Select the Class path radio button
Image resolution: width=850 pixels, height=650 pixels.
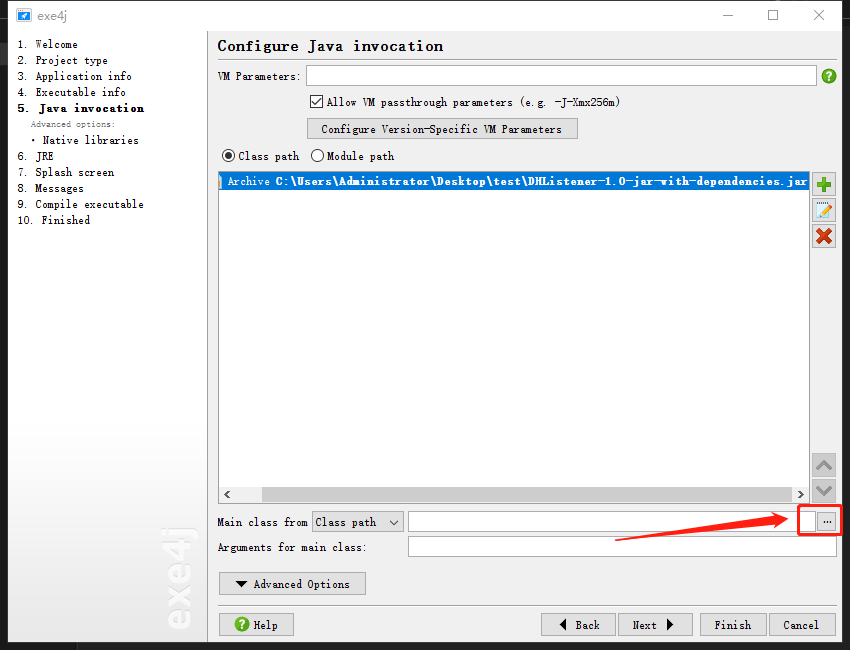click(x=228, y=156)
